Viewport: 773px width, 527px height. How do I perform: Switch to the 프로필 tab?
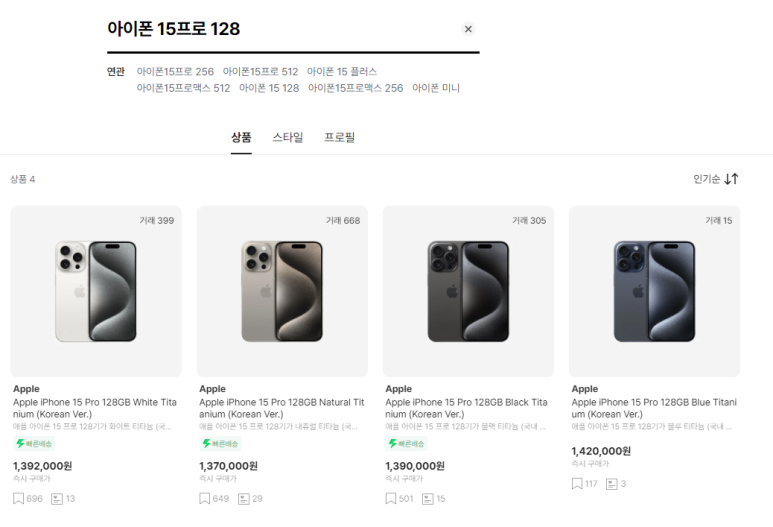click(x=339, y=137)
